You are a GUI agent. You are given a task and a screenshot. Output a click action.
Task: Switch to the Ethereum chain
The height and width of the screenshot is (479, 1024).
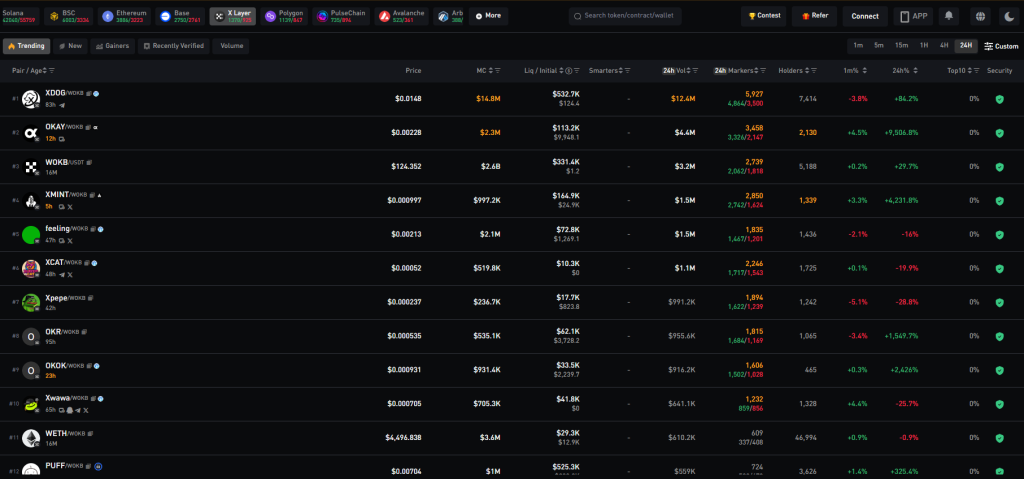pos(125,16)
